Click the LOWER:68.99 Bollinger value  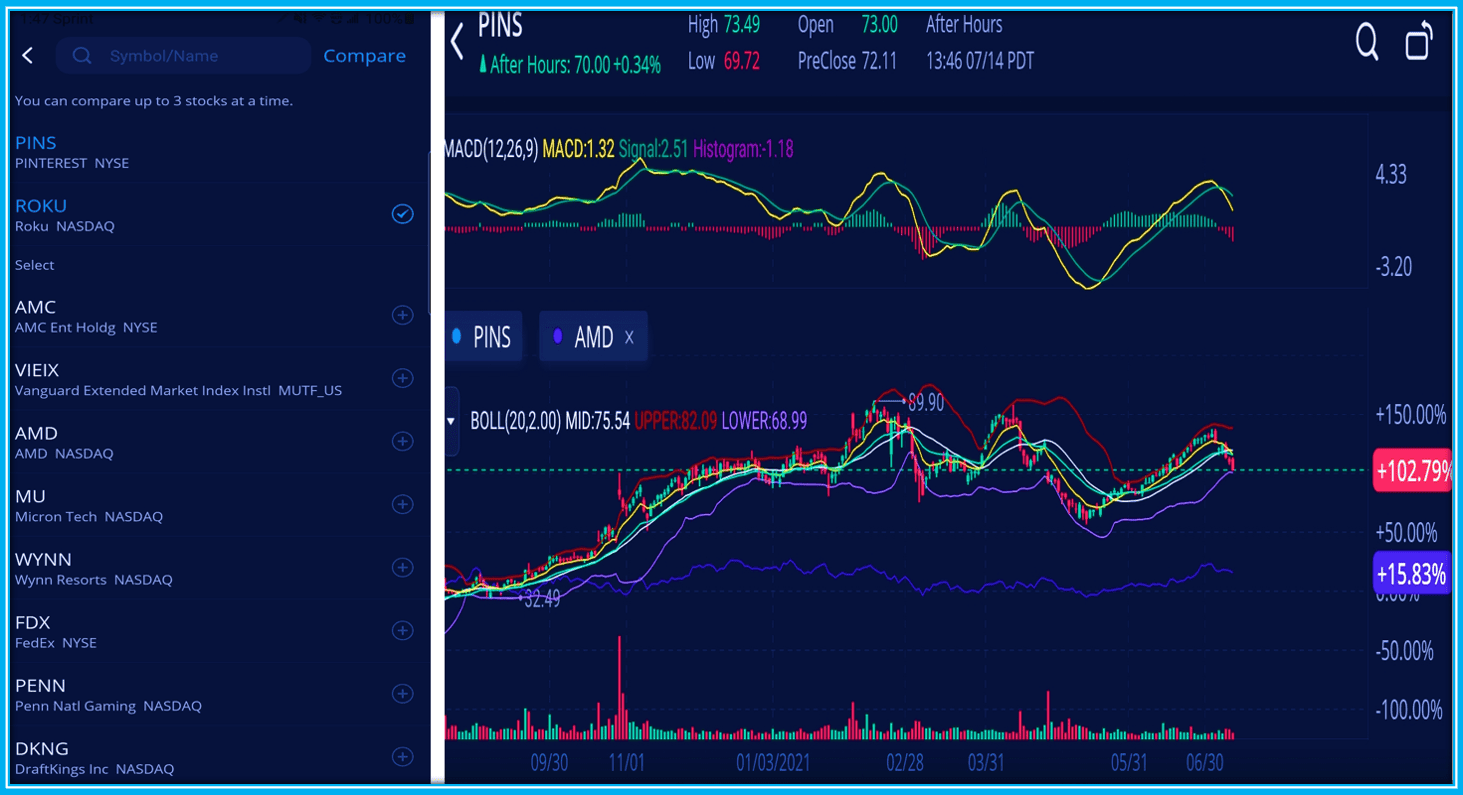pos(764,421)
